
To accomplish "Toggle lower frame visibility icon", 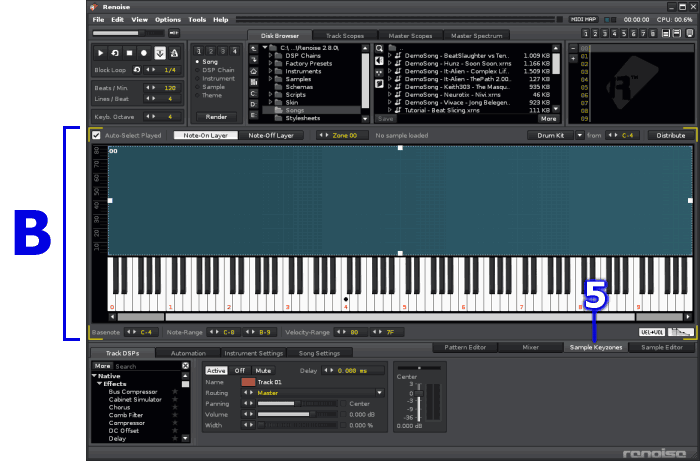I will point(677,33).
